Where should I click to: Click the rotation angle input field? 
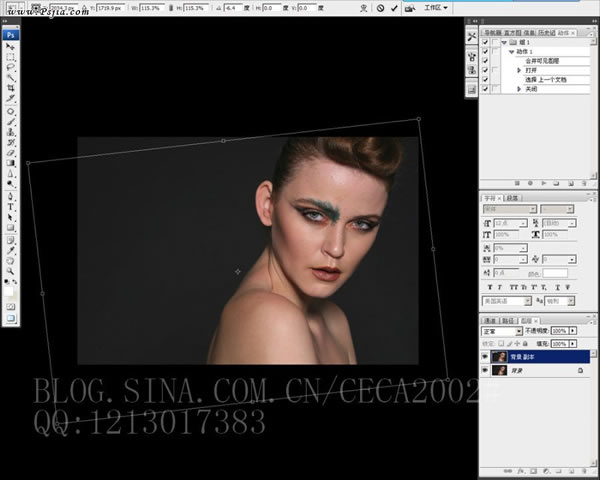click(235, 8)
